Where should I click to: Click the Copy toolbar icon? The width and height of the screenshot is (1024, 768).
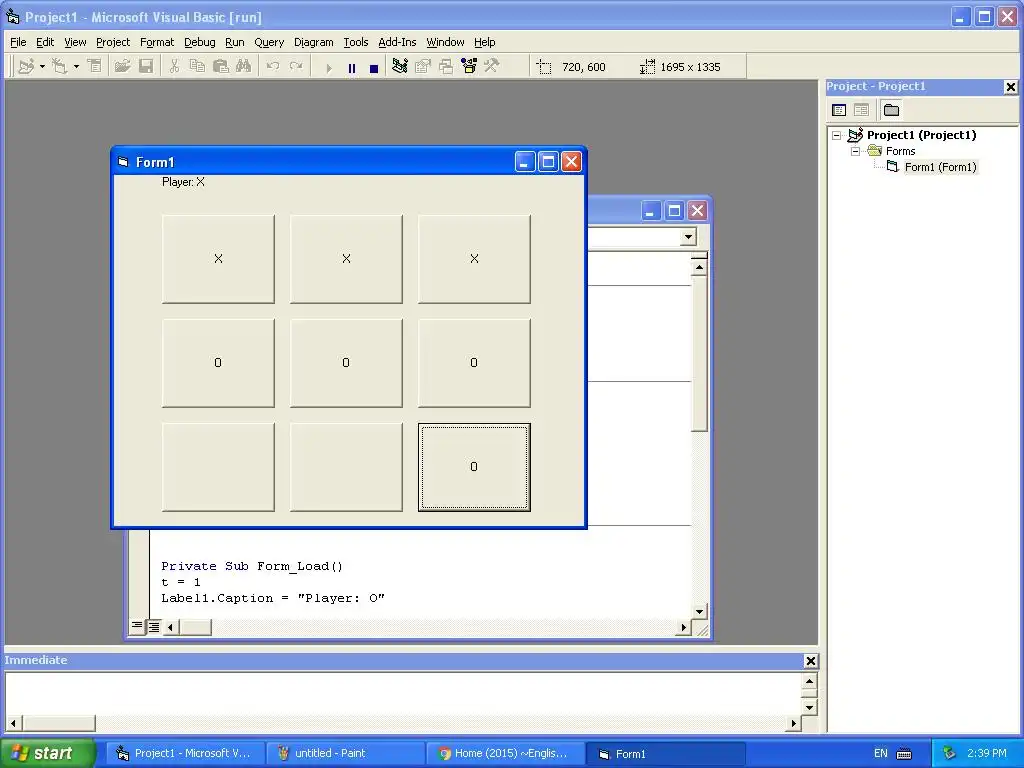pyautogui.click(x=197, y=67)
